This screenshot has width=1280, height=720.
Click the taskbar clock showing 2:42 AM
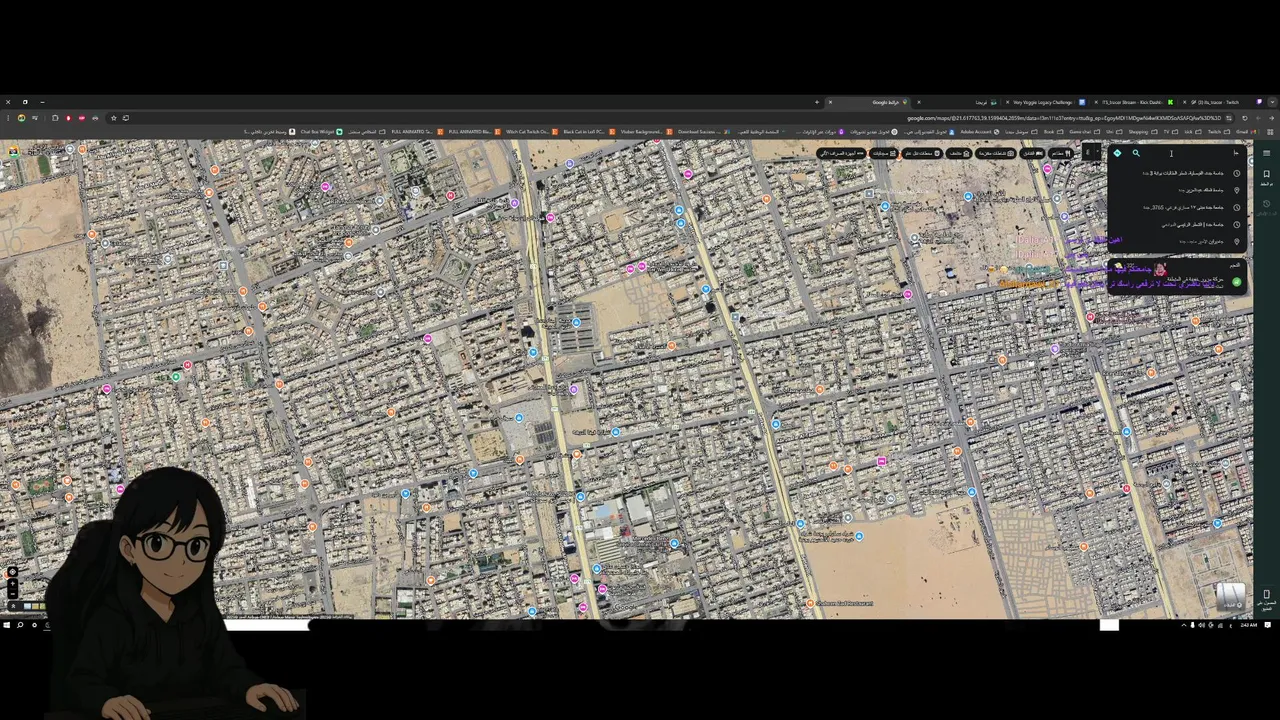[1249, 625]
